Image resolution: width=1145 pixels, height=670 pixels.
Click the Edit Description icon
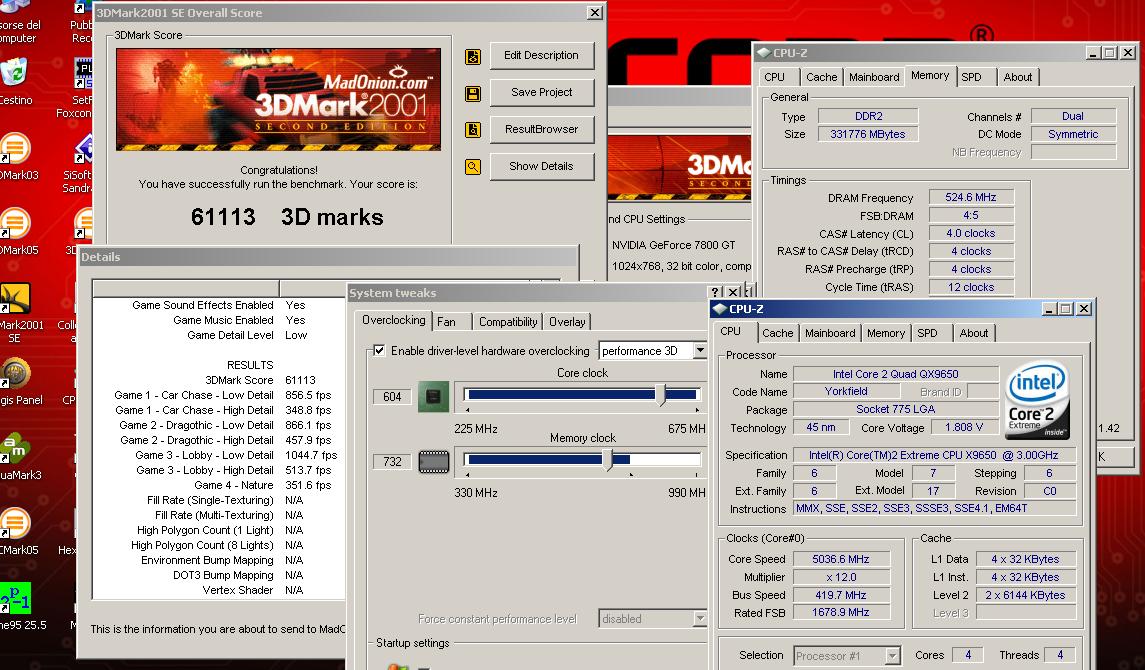472,56
